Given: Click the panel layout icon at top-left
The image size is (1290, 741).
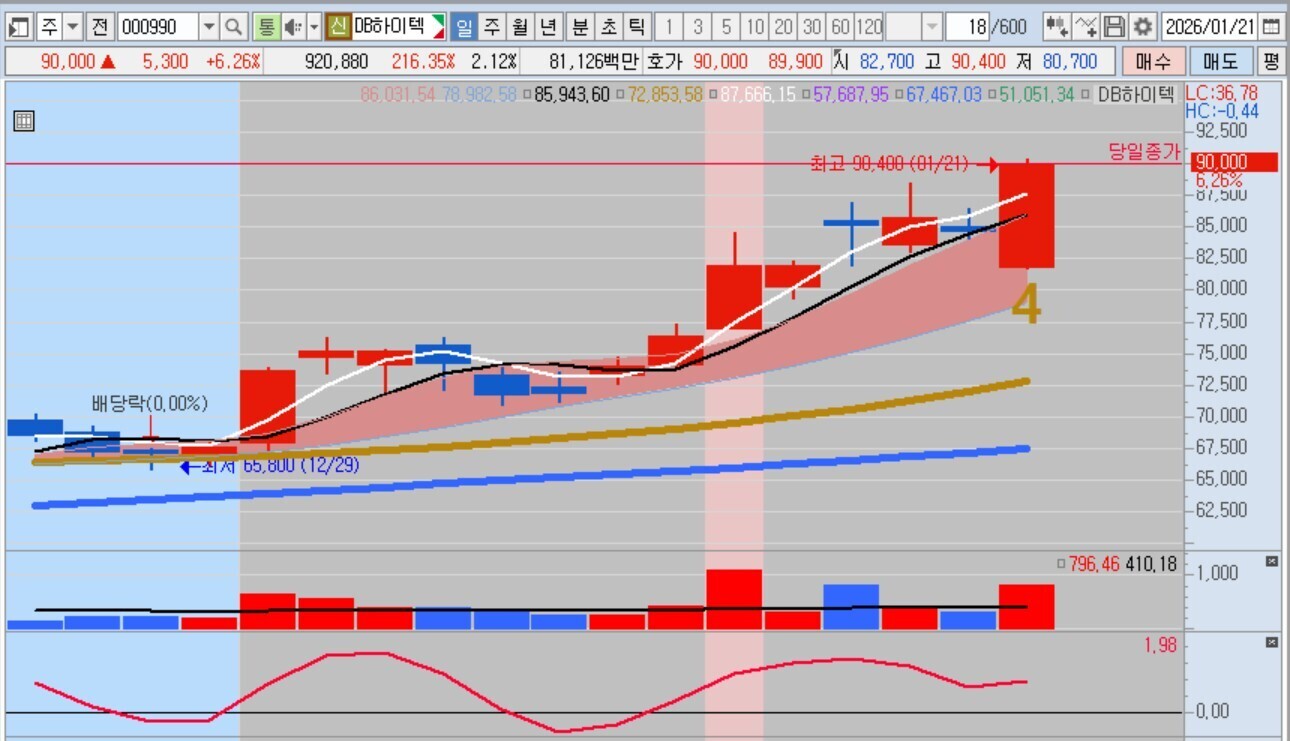Looking at the screenshot, I should coord(19,26).
